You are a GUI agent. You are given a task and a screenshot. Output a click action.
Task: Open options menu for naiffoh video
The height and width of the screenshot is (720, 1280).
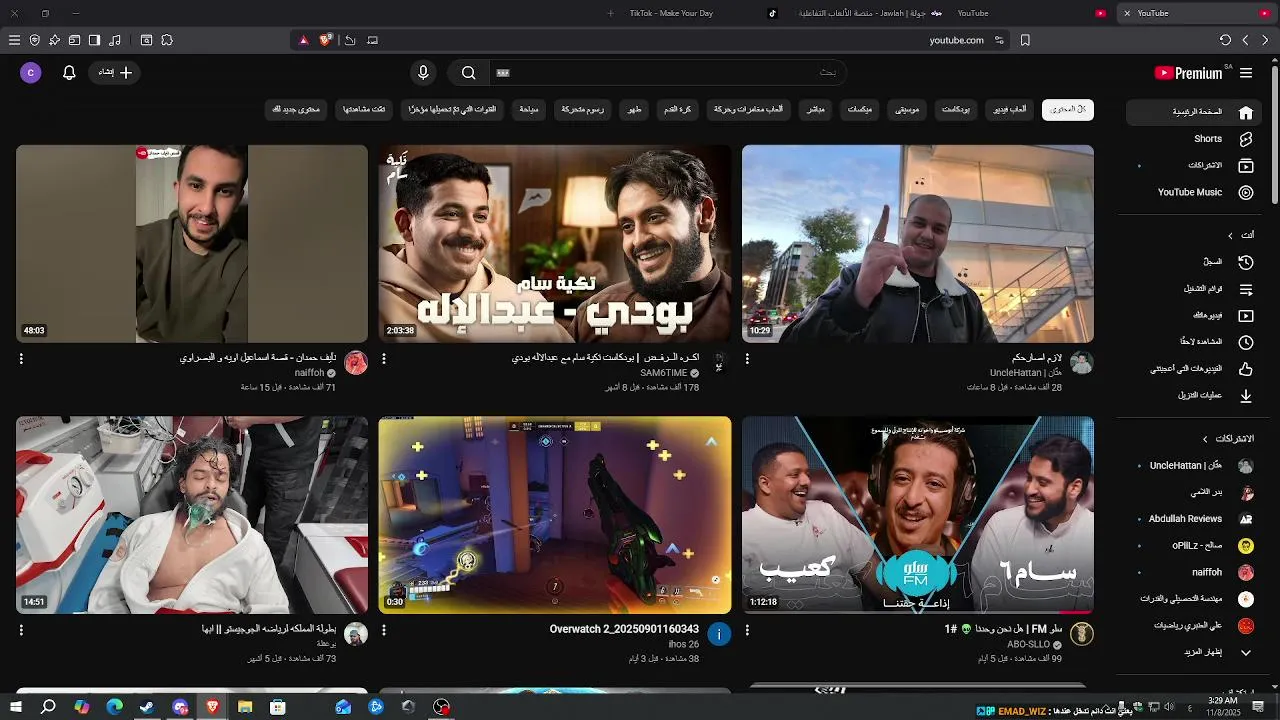[x=21, y=358]
